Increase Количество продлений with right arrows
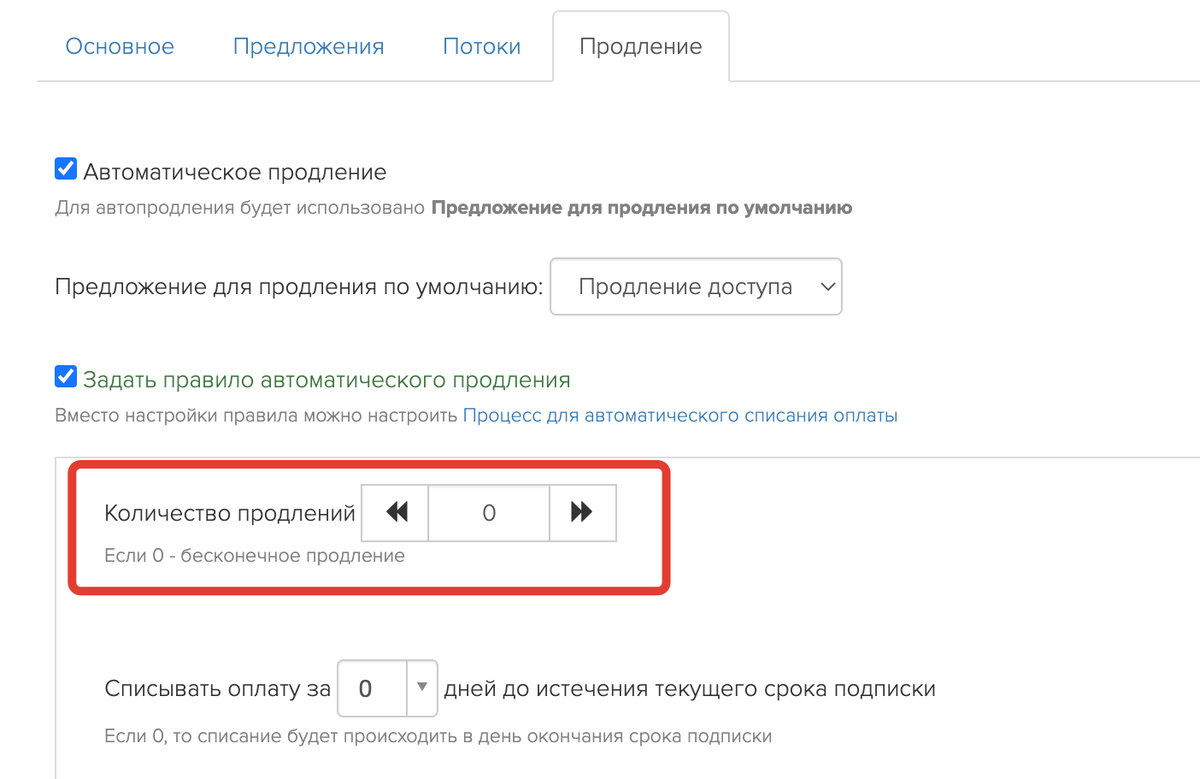1200x779 pixels. [x=582, y=513]
